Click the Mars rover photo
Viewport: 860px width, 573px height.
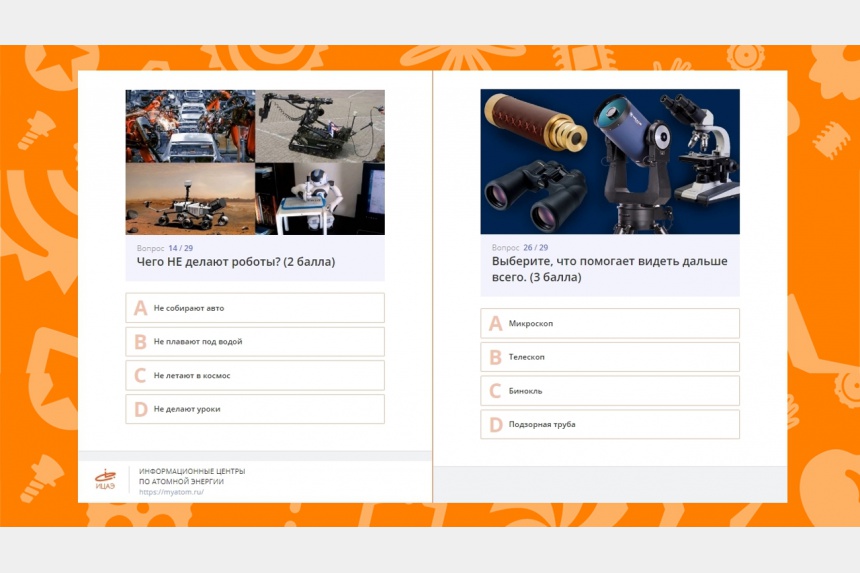coord(190,199)
